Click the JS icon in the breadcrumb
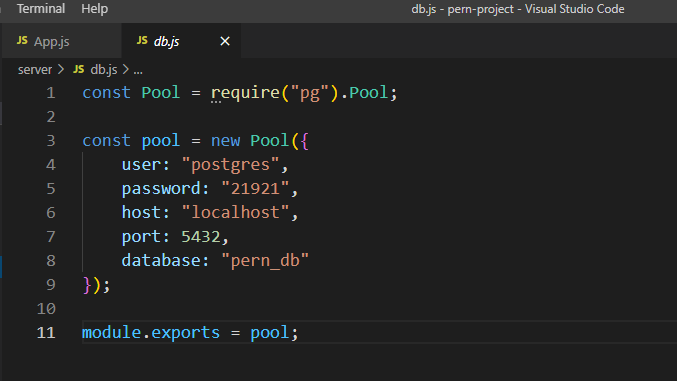Screen dimensions: 677x381 tap(79, 69)
